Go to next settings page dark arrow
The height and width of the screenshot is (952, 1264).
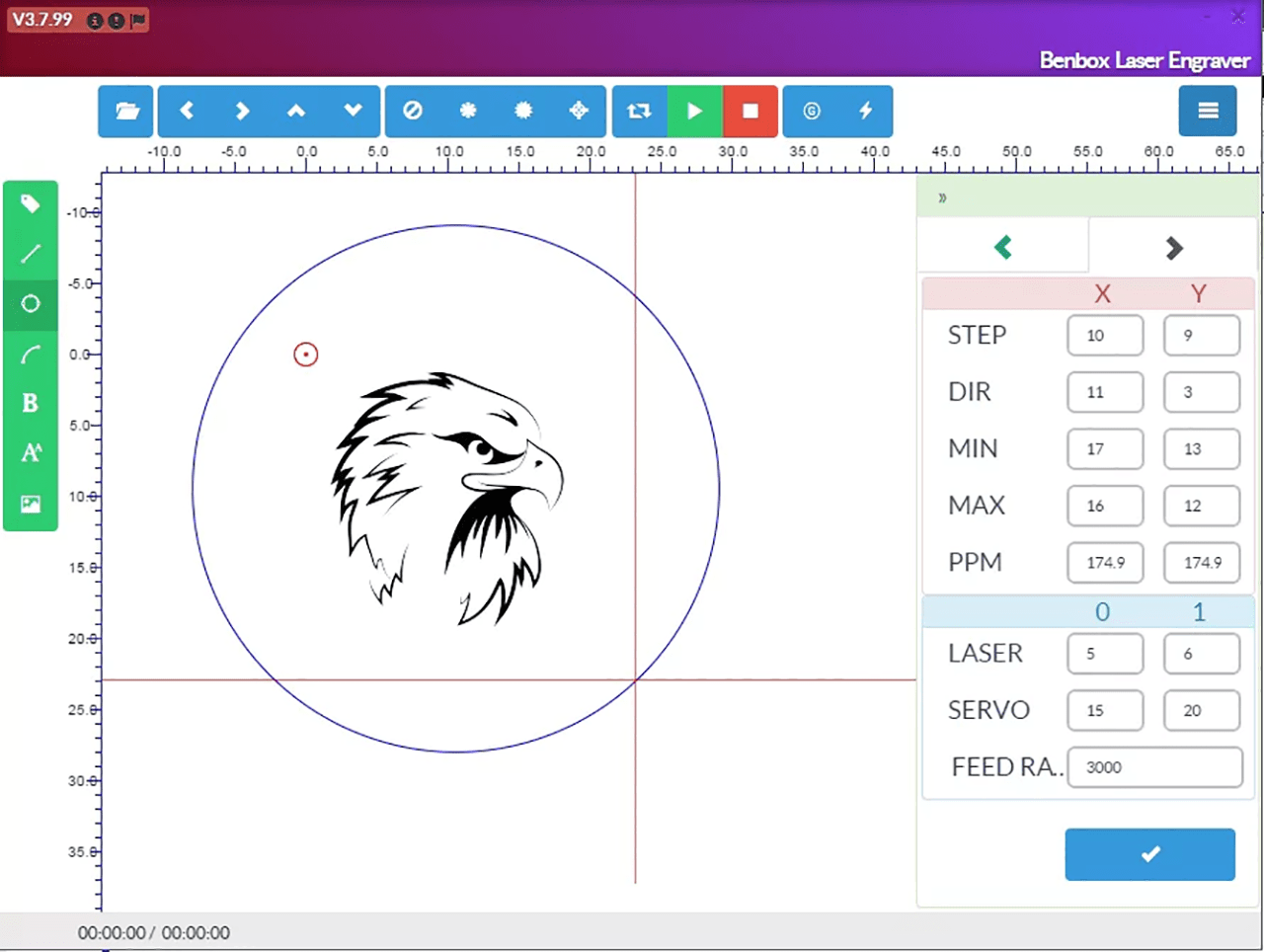click(1173, 248)
